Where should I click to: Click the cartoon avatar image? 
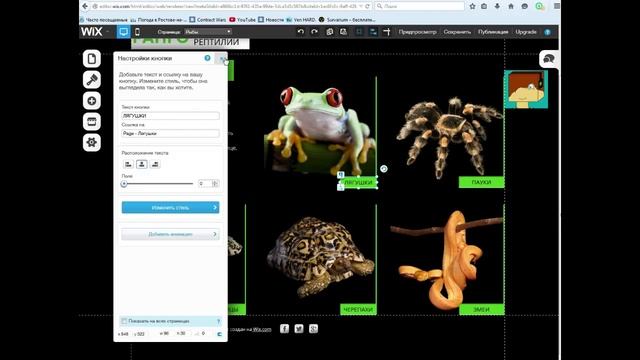(x=526, y=89)
